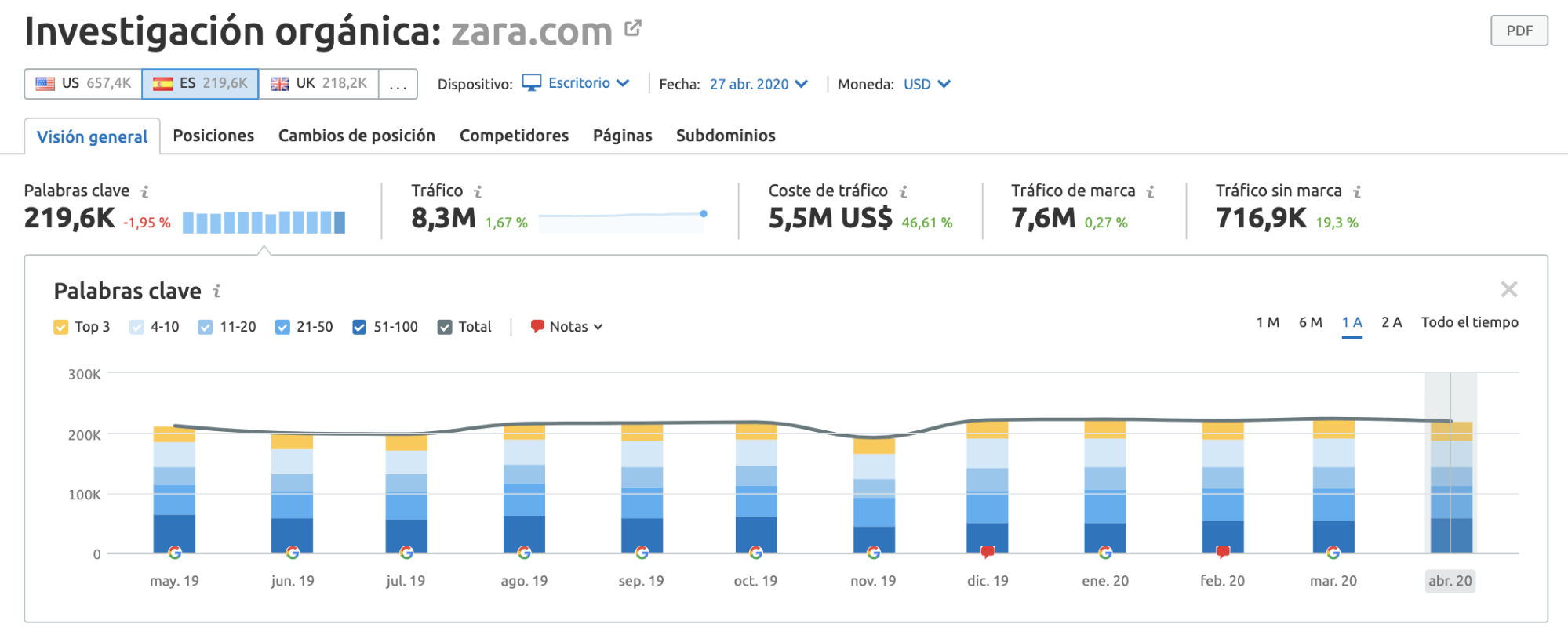Close the Palabras clave chart panel
Viewport: 1568px width, 635px height.
pos(1508,289)
